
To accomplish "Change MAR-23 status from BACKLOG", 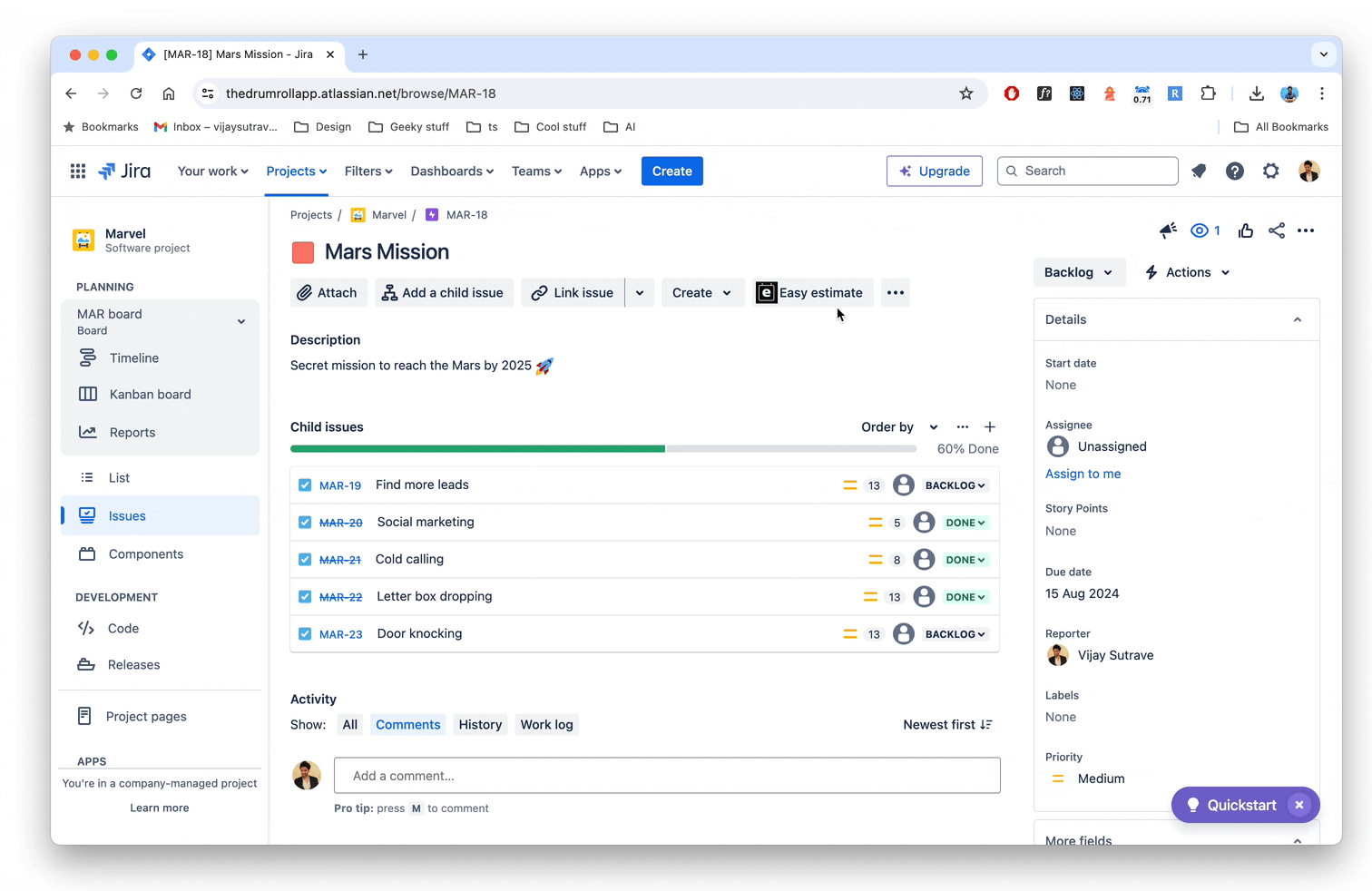I will pos(955,634).
